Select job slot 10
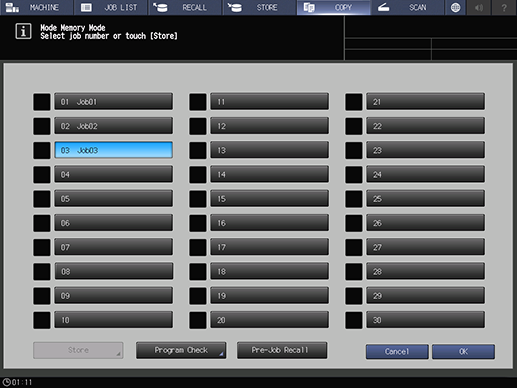 (114, 320)
